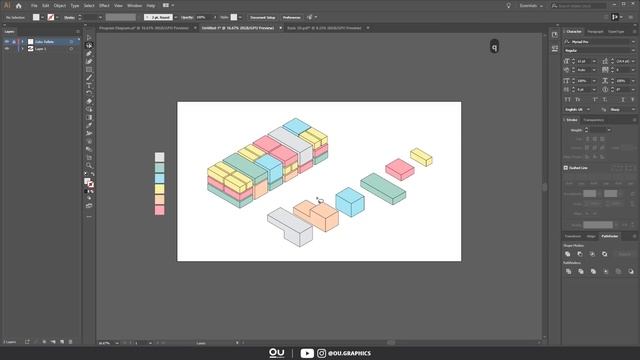The width and height of the screenshot is (640, 360).
Task: Click the Divide pathfinder icon
Action: click(569, 271)
